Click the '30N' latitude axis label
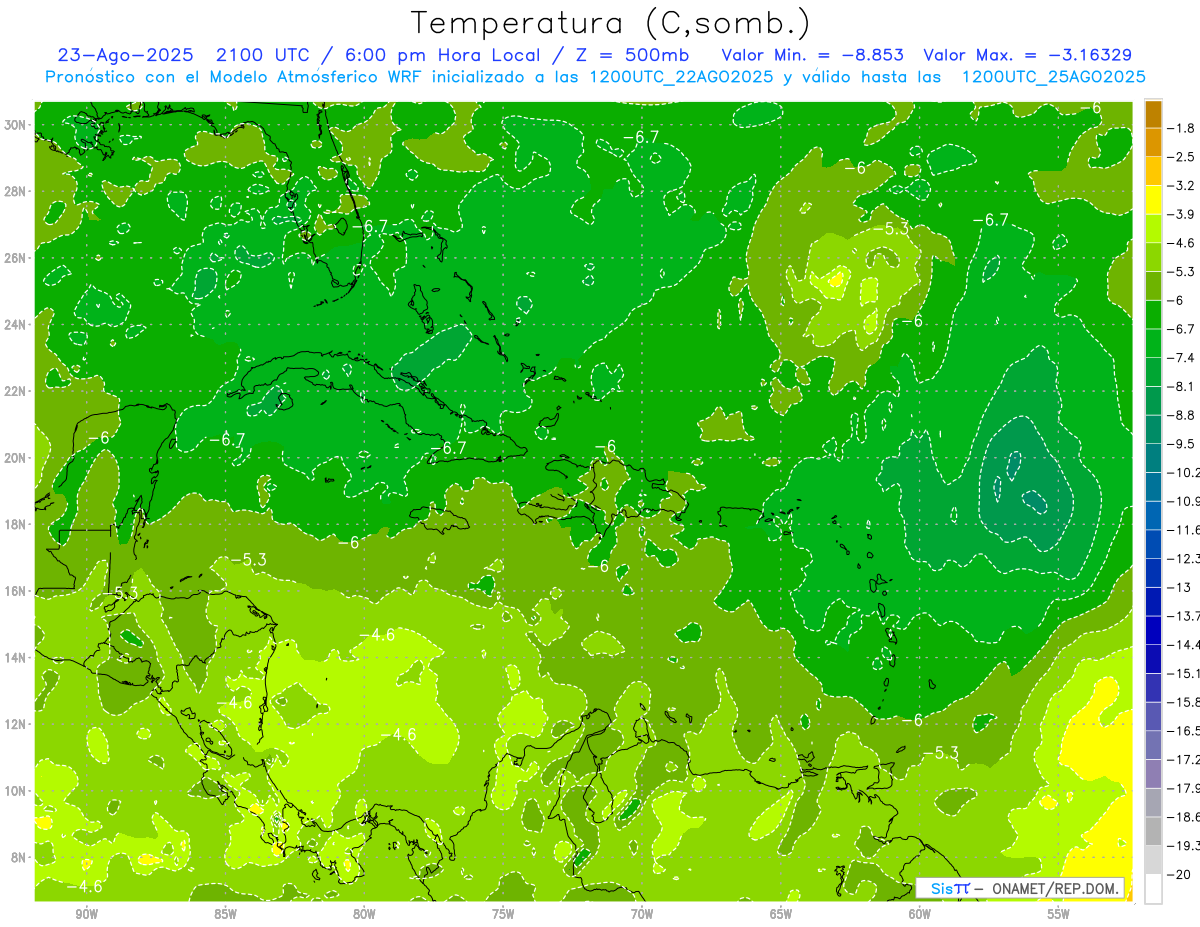This screenshot has height=927, width=1200. coord(15,125)
